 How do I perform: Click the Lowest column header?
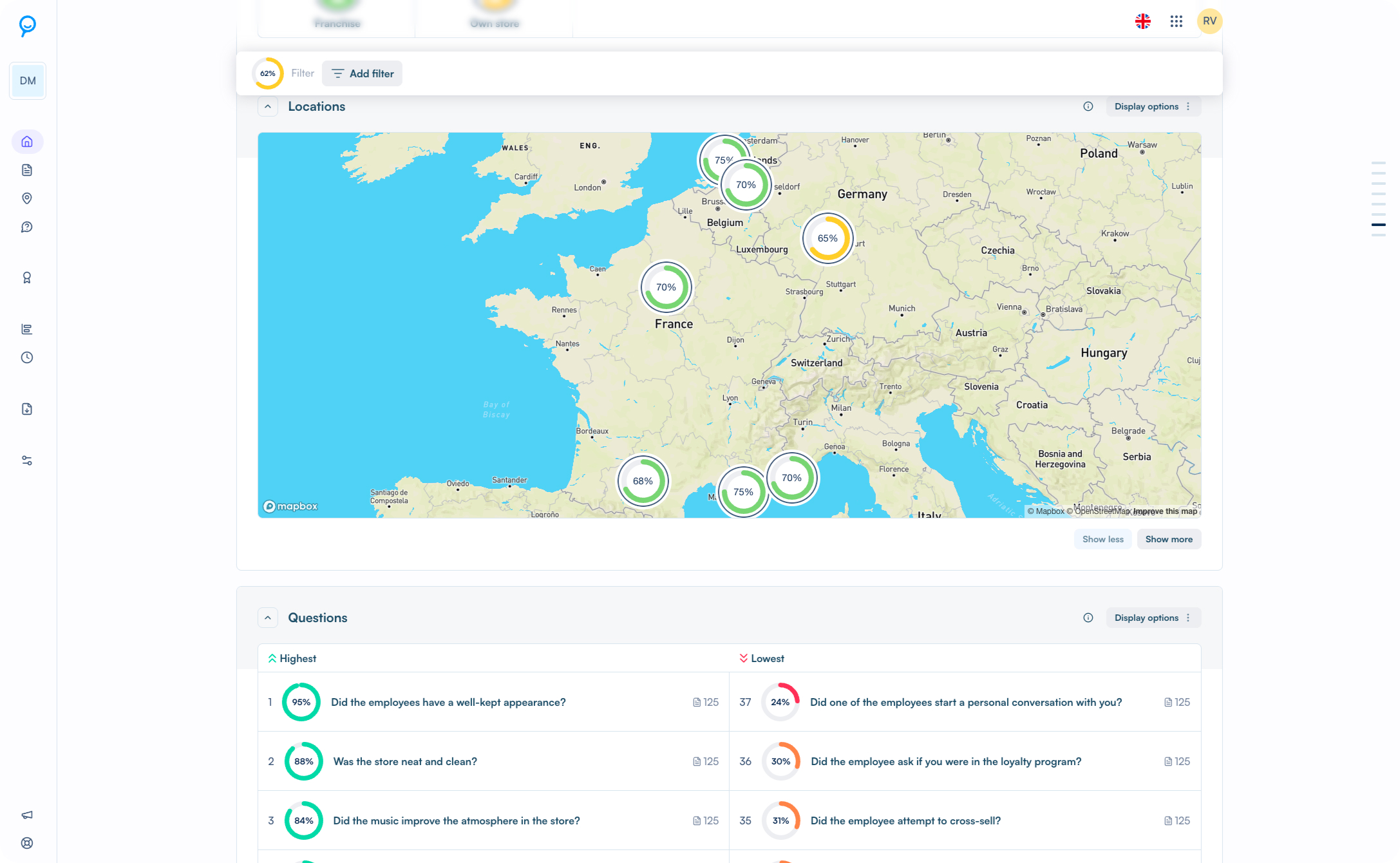762,658
